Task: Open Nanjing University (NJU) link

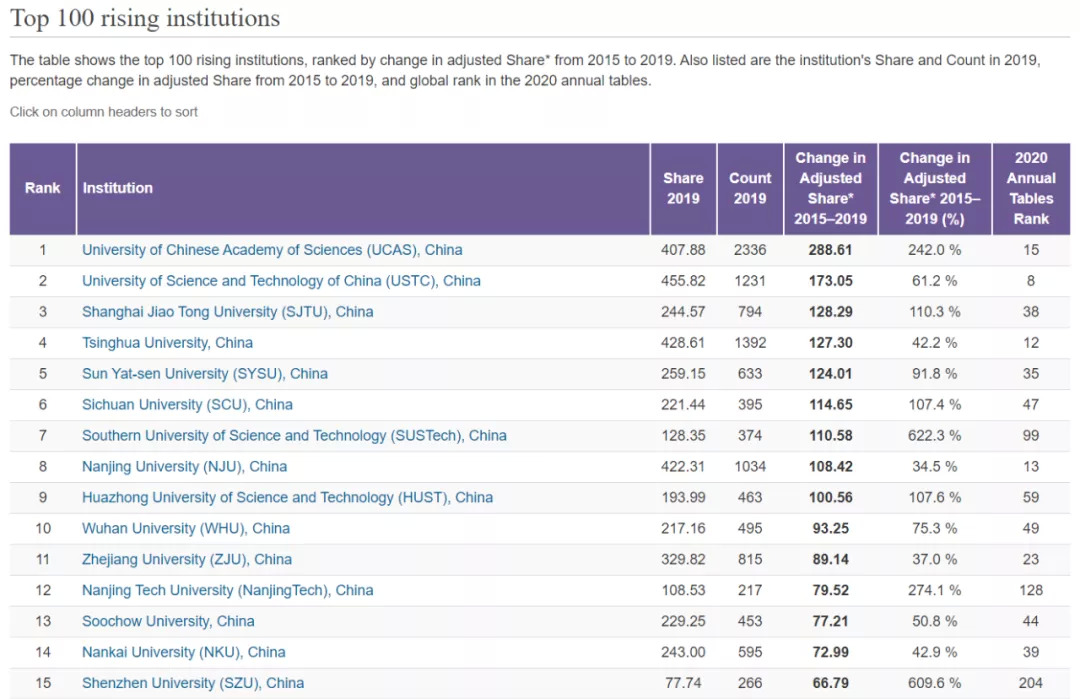Action: tap(184, 467)
